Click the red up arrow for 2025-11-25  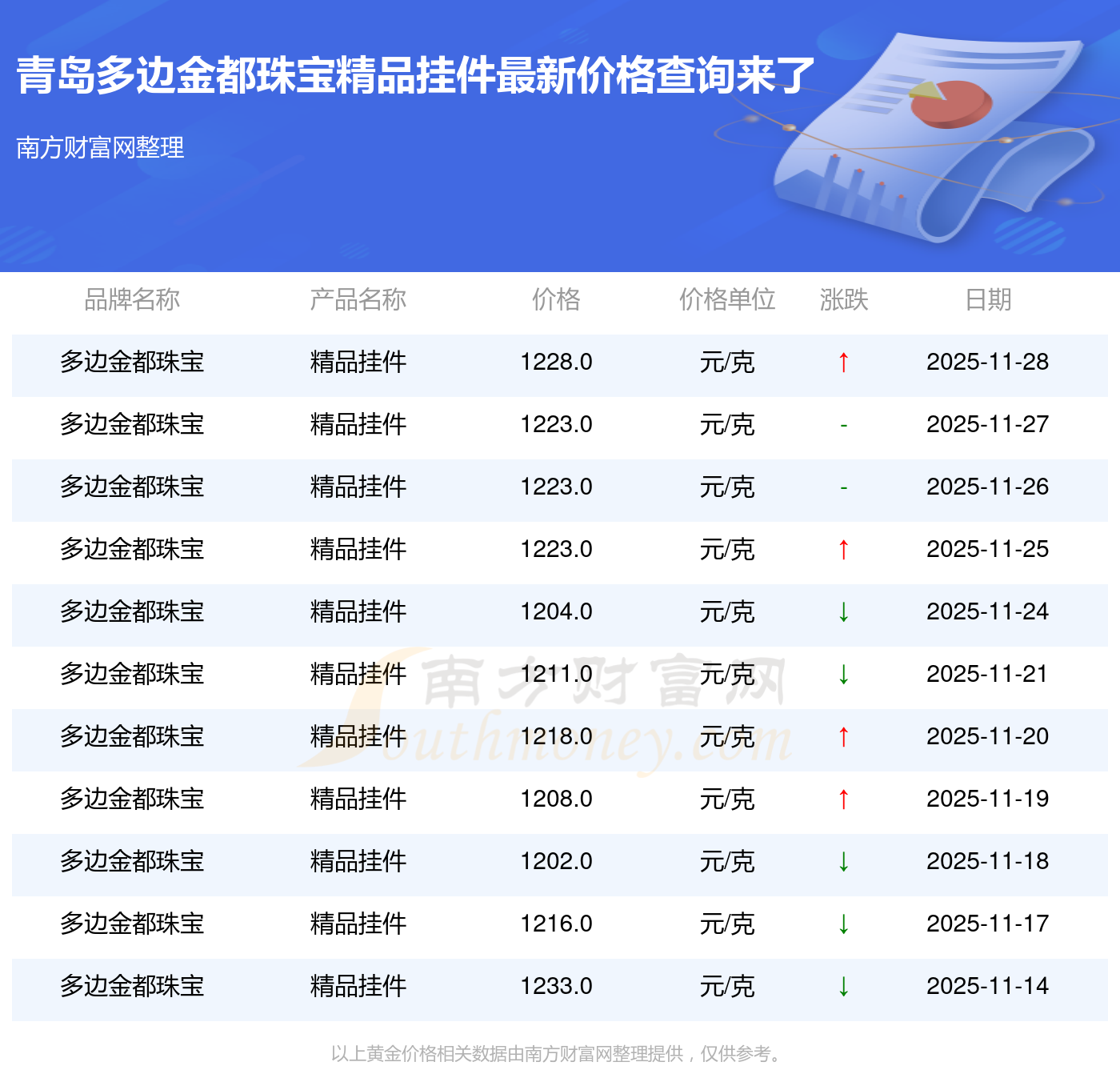843,550
